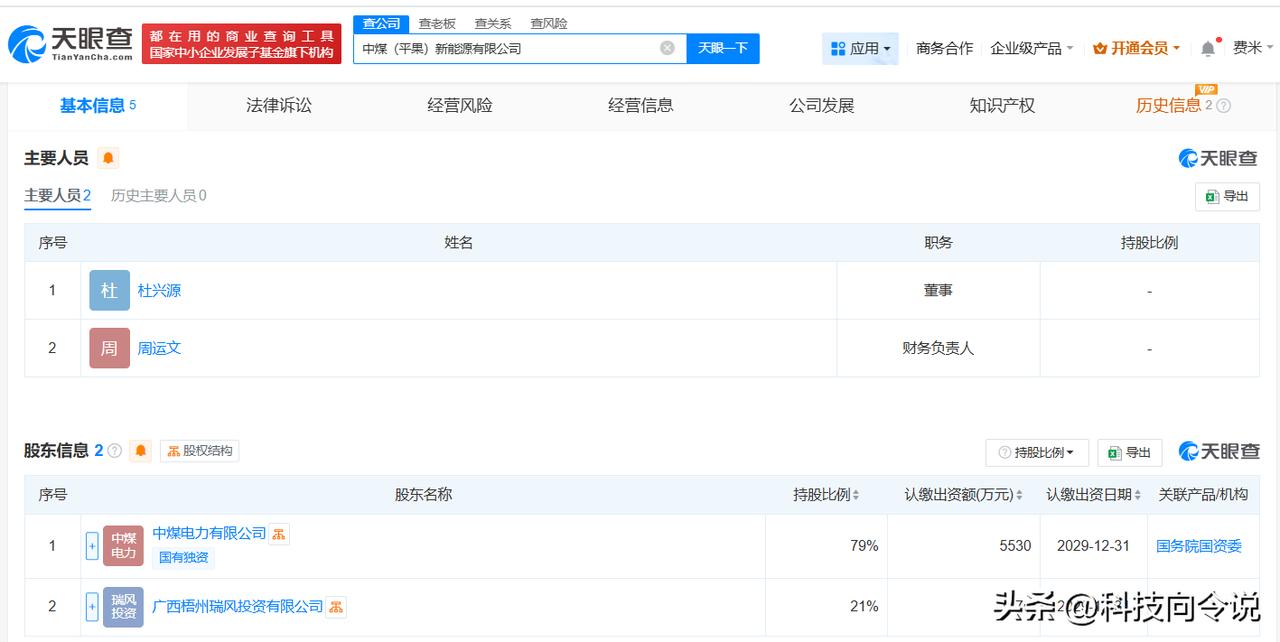The width and height of the screenshot is (1280, 642).
Task: Click the 中煤电力 logo thumbnail
Action: click(123, 546)
